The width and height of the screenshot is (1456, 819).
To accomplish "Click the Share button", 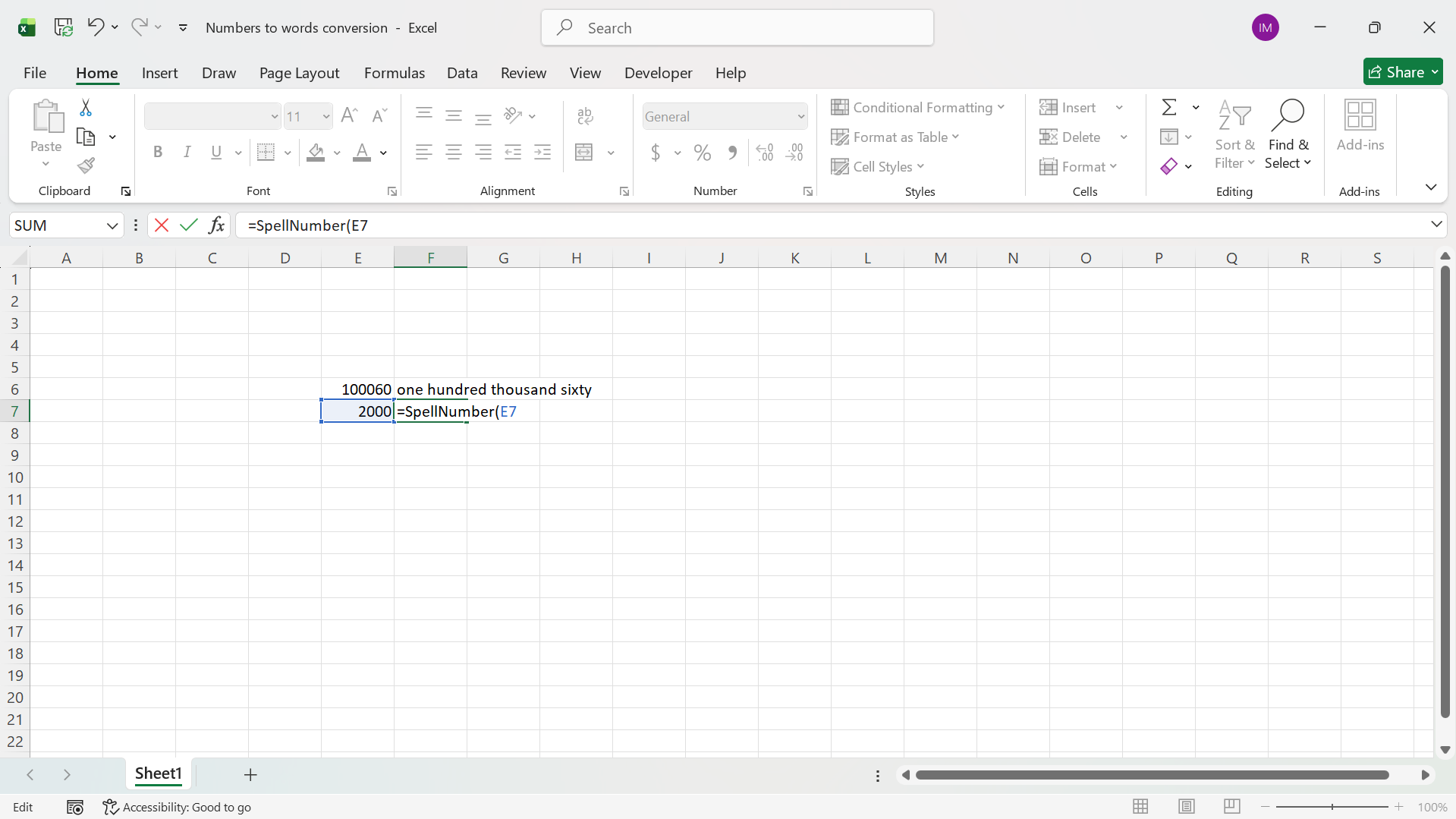I will [x=1403, y=72].
